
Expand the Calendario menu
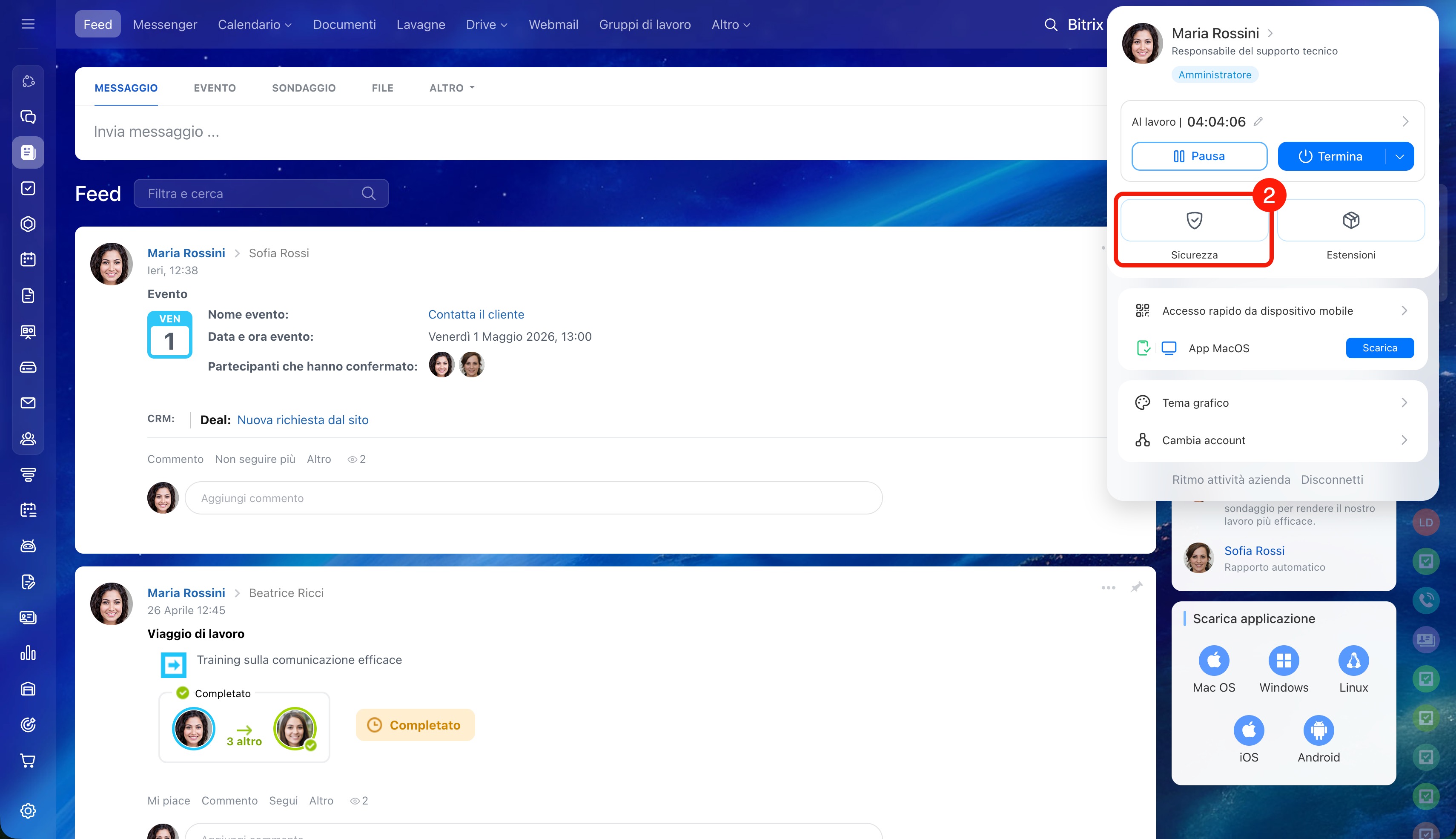point(254,25)
